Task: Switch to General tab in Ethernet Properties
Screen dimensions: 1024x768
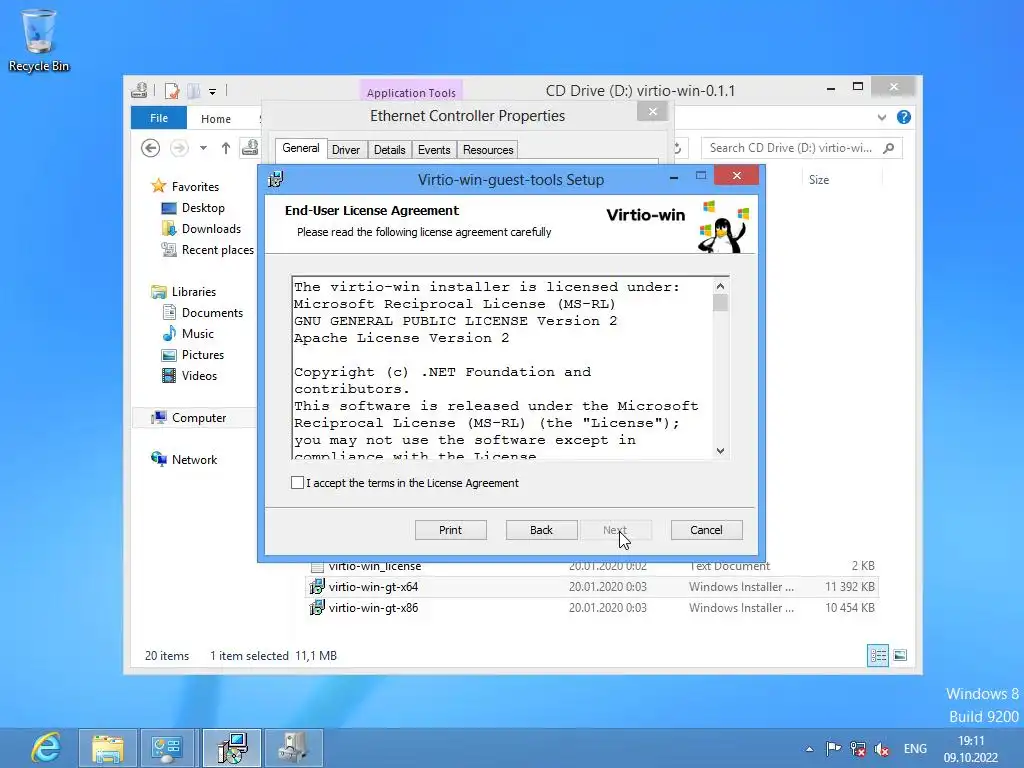Action: tap(300, 148)
